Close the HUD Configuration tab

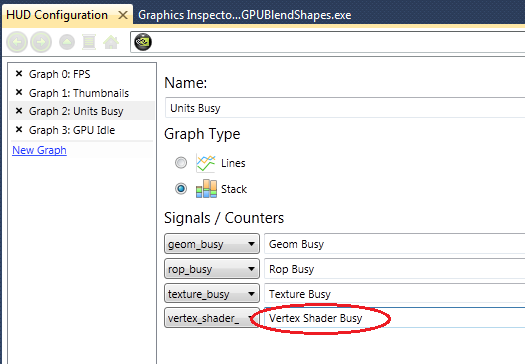pyautogui.click(x=123, y=15)
